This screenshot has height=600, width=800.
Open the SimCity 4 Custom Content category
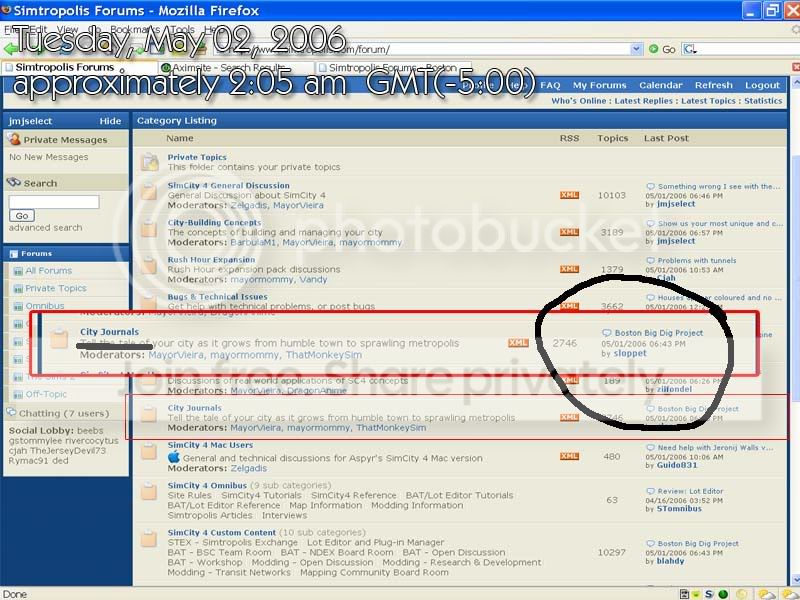tap(221, 533)
